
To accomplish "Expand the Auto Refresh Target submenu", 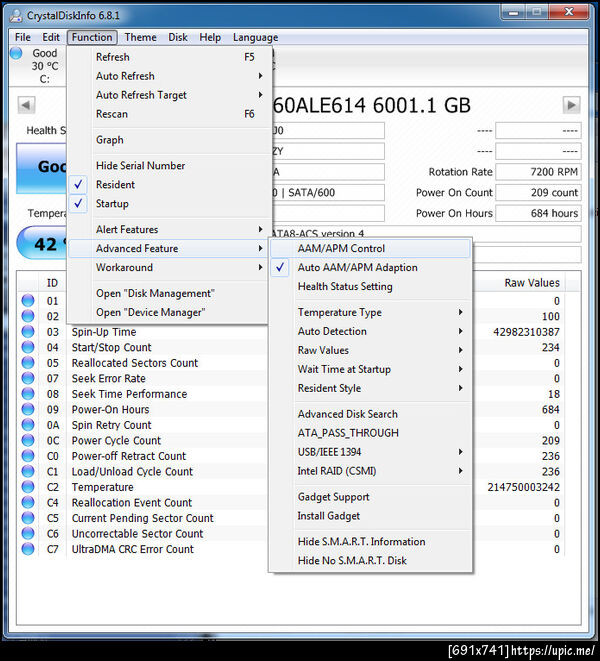I will (169, 95).
